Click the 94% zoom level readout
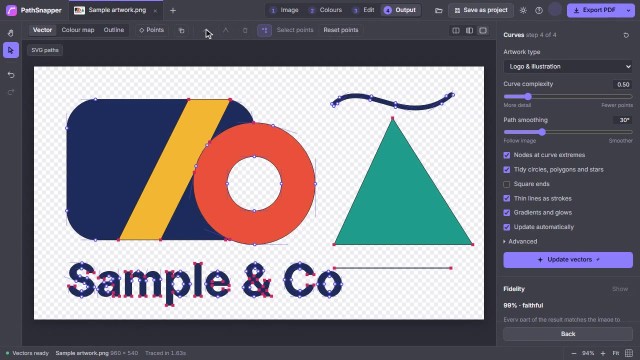Image resolution: width=640 pixels, height=360 pixels. (x=588, y=353)
